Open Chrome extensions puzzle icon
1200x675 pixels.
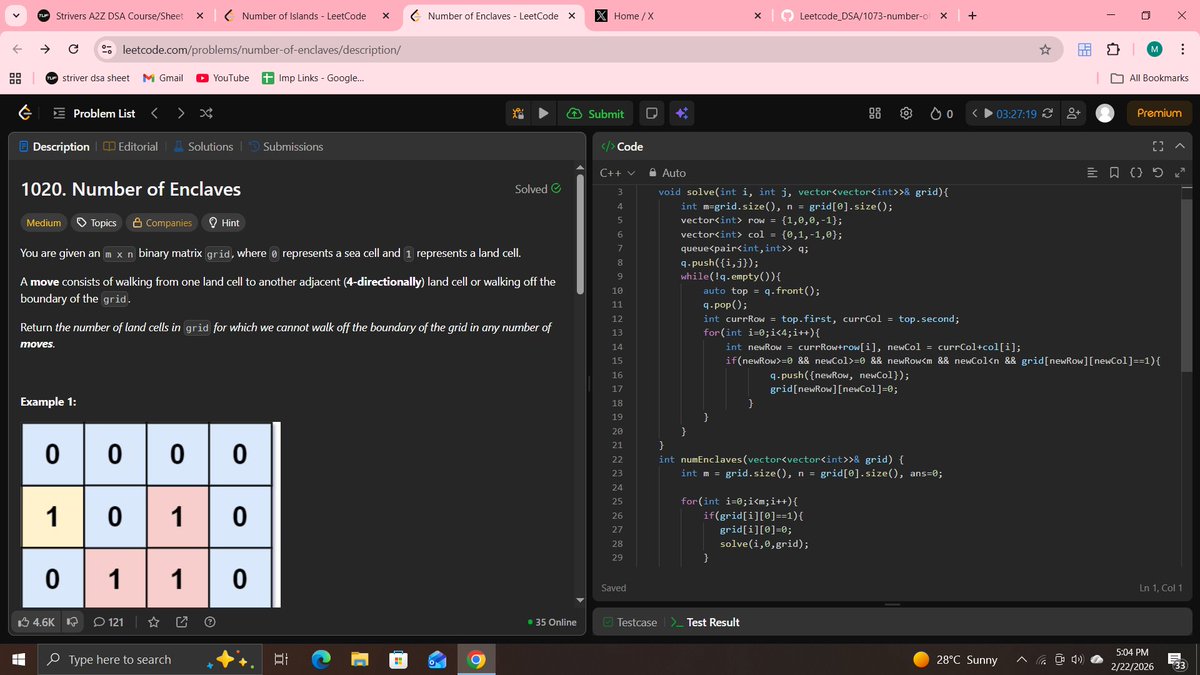coord(1113,49)
